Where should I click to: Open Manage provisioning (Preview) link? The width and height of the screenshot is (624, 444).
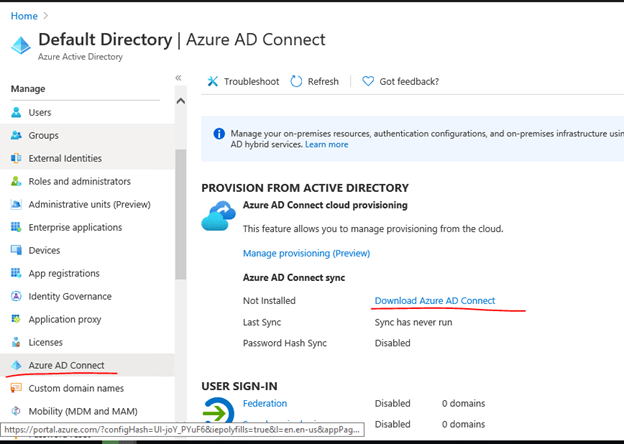[306, 254]
